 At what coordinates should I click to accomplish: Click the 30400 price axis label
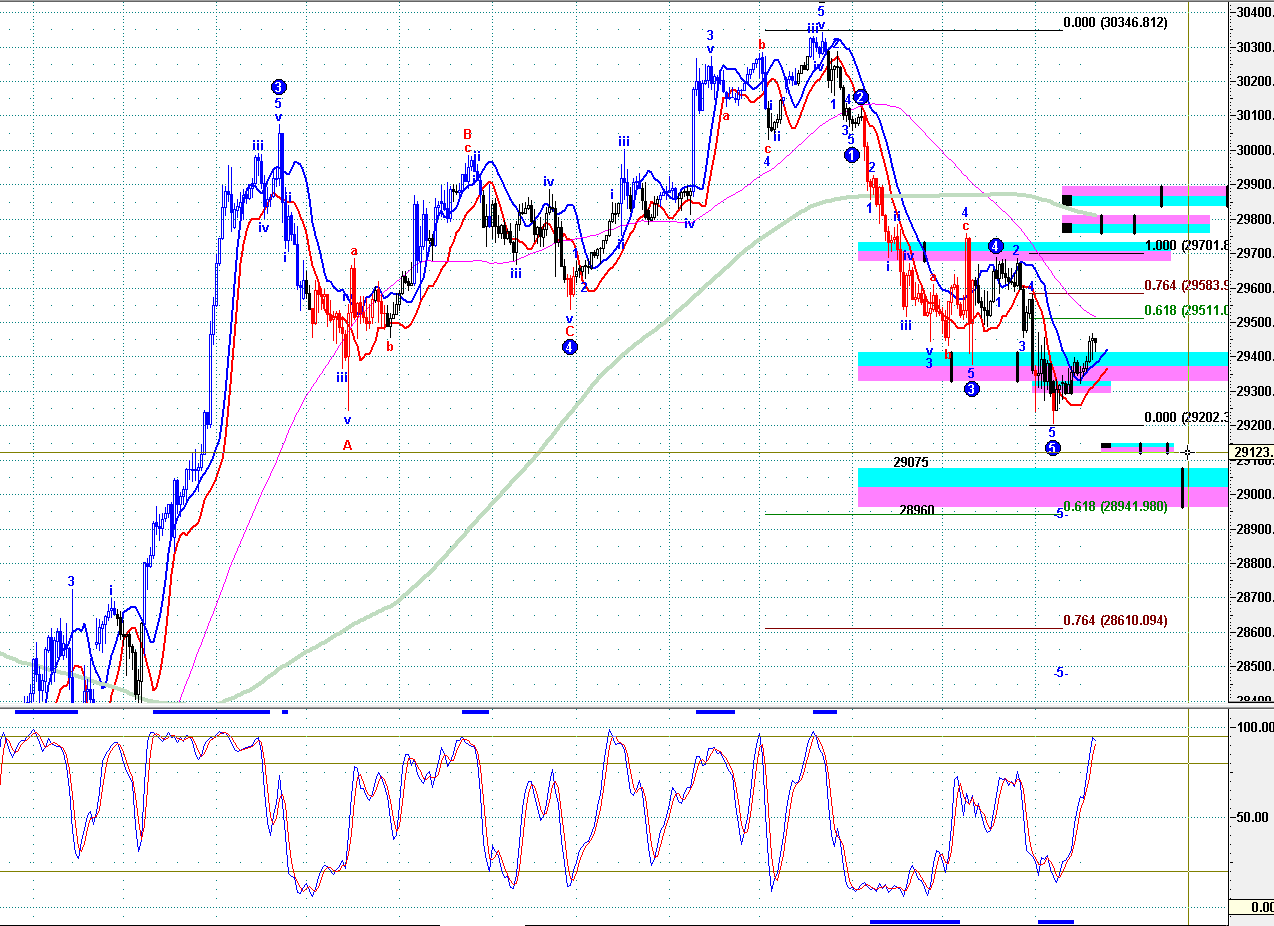(1255, 13)
